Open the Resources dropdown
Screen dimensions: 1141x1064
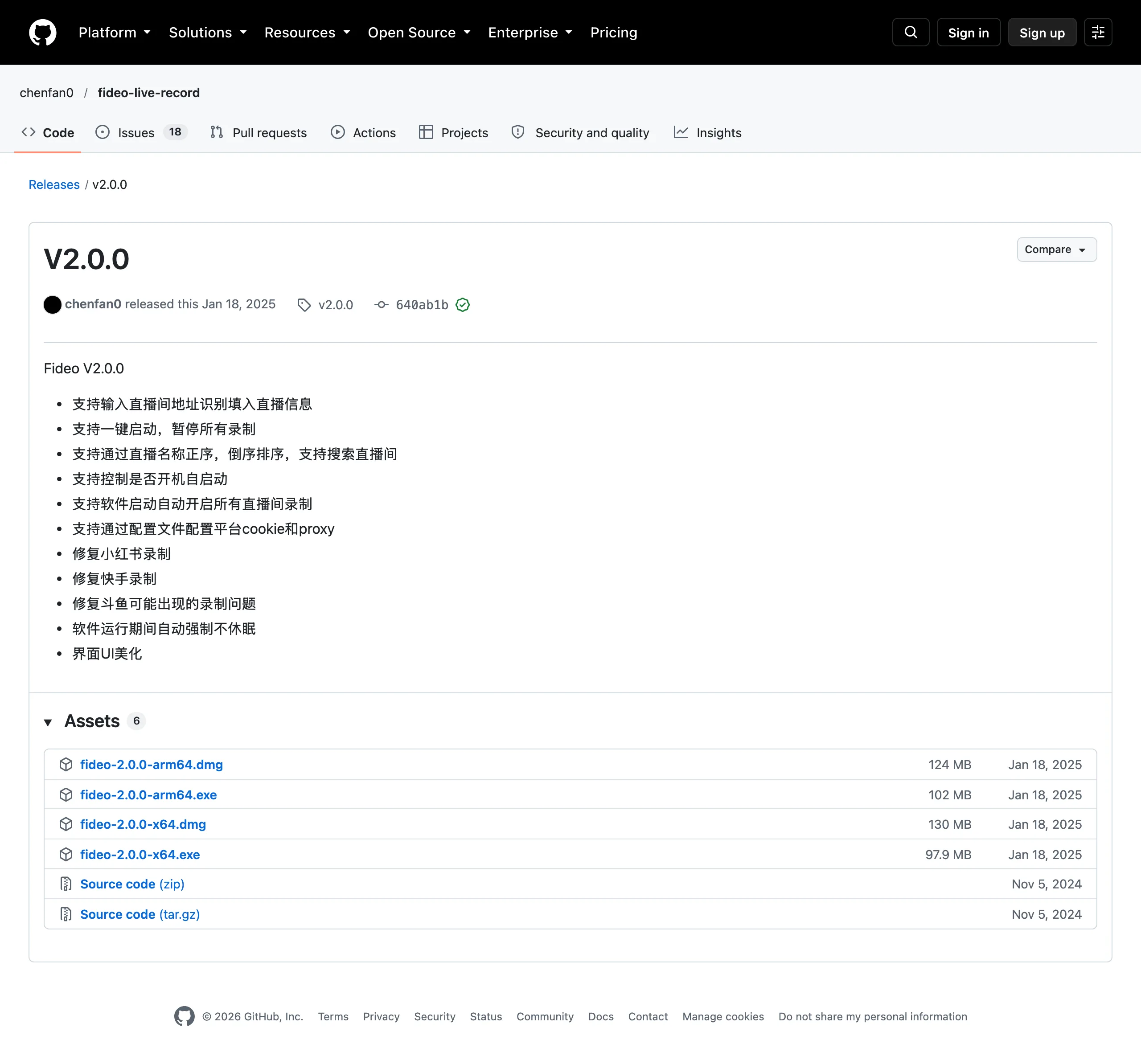307,32
